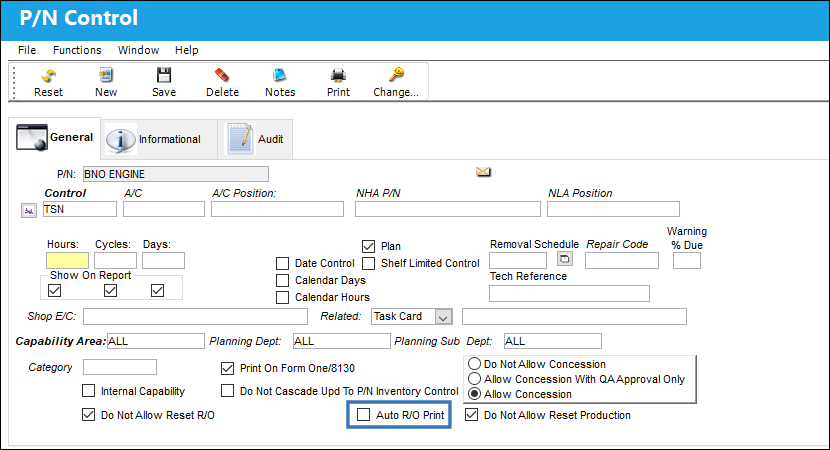This screenshot has height=450, width=830.
Task: Click the NLA Position input field
Action: [614, 209]
